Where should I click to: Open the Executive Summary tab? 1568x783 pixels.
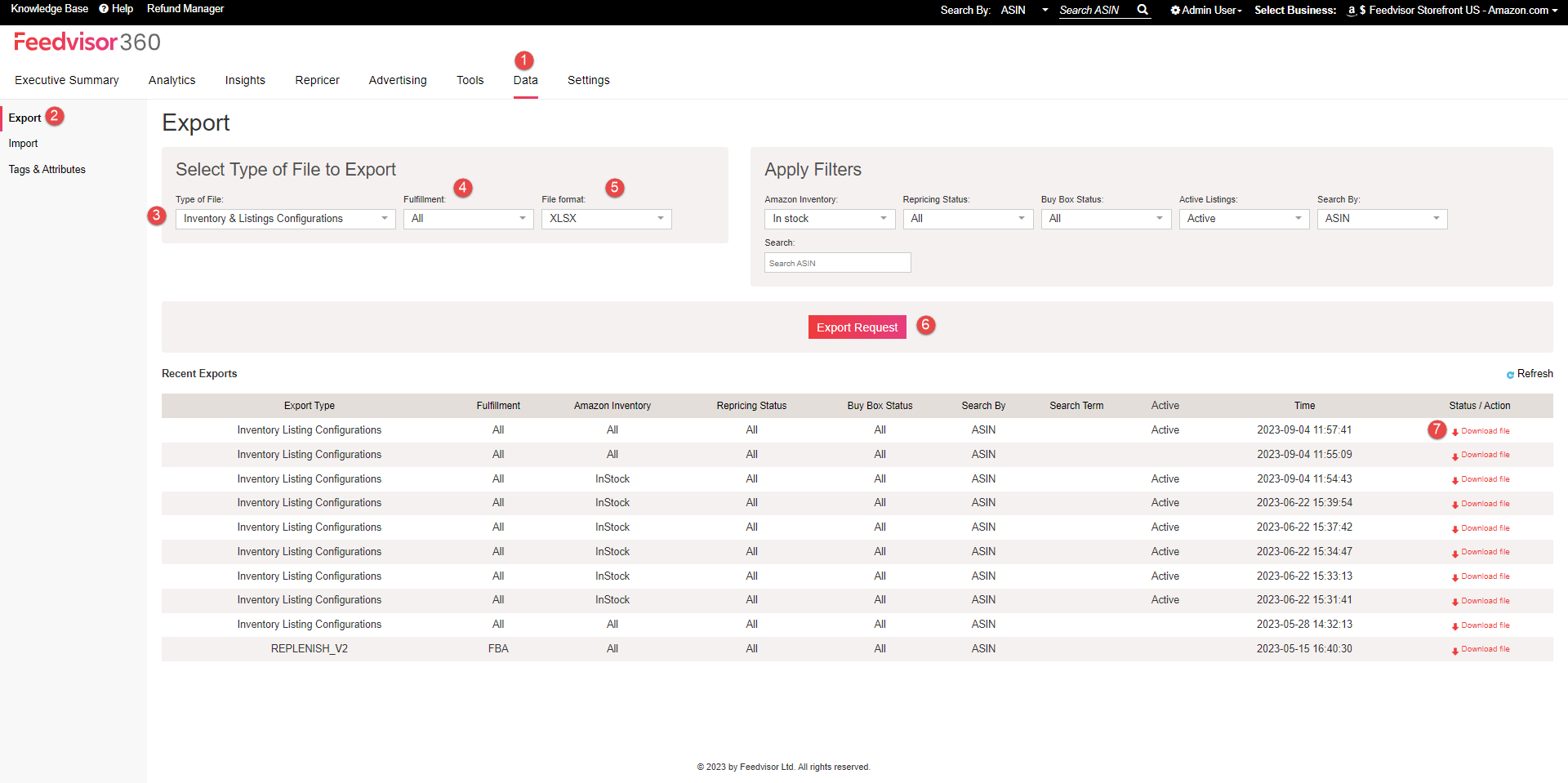67,80
